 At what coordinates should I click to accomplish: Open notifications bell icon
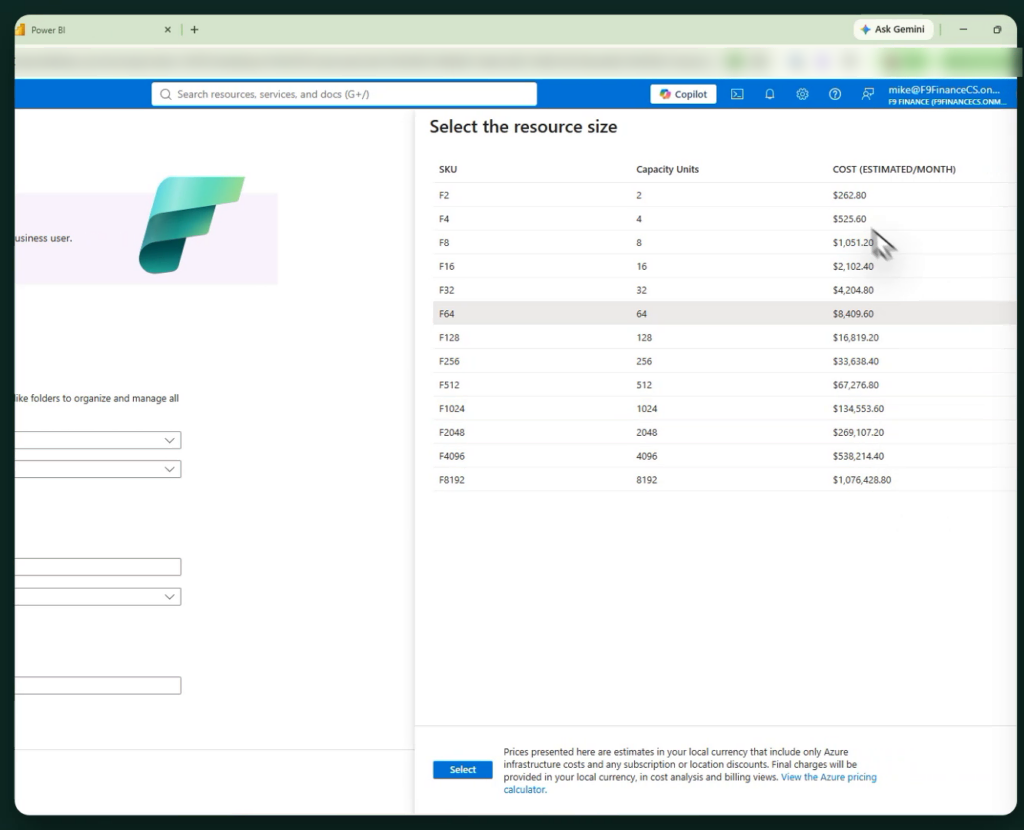(769, 94)
